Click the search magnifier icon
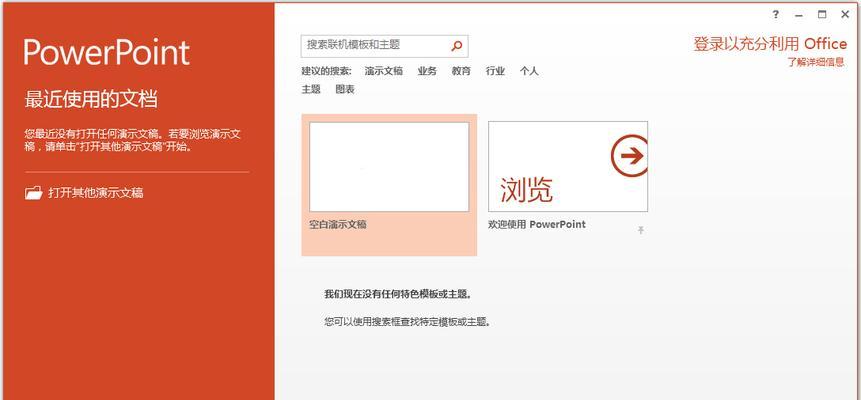The height and width of the screenshot is (400, 861). click(456, 46)
